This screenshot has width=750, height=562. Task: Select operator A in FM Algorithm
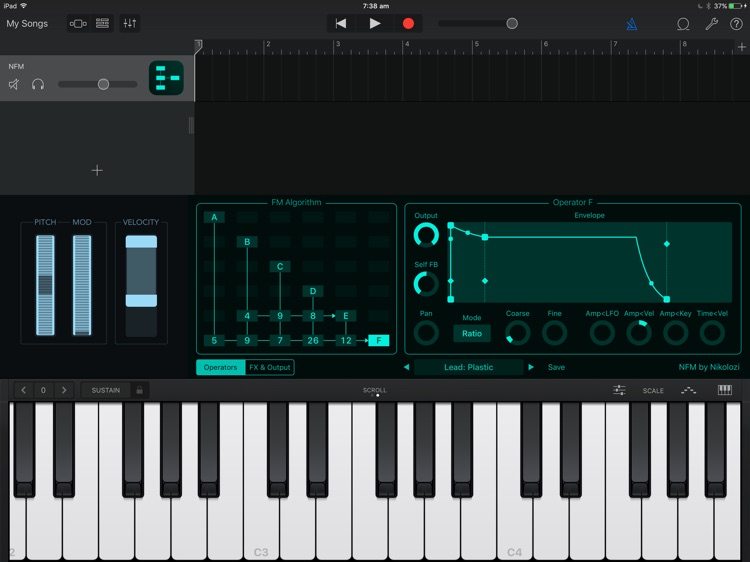(214, 217)
